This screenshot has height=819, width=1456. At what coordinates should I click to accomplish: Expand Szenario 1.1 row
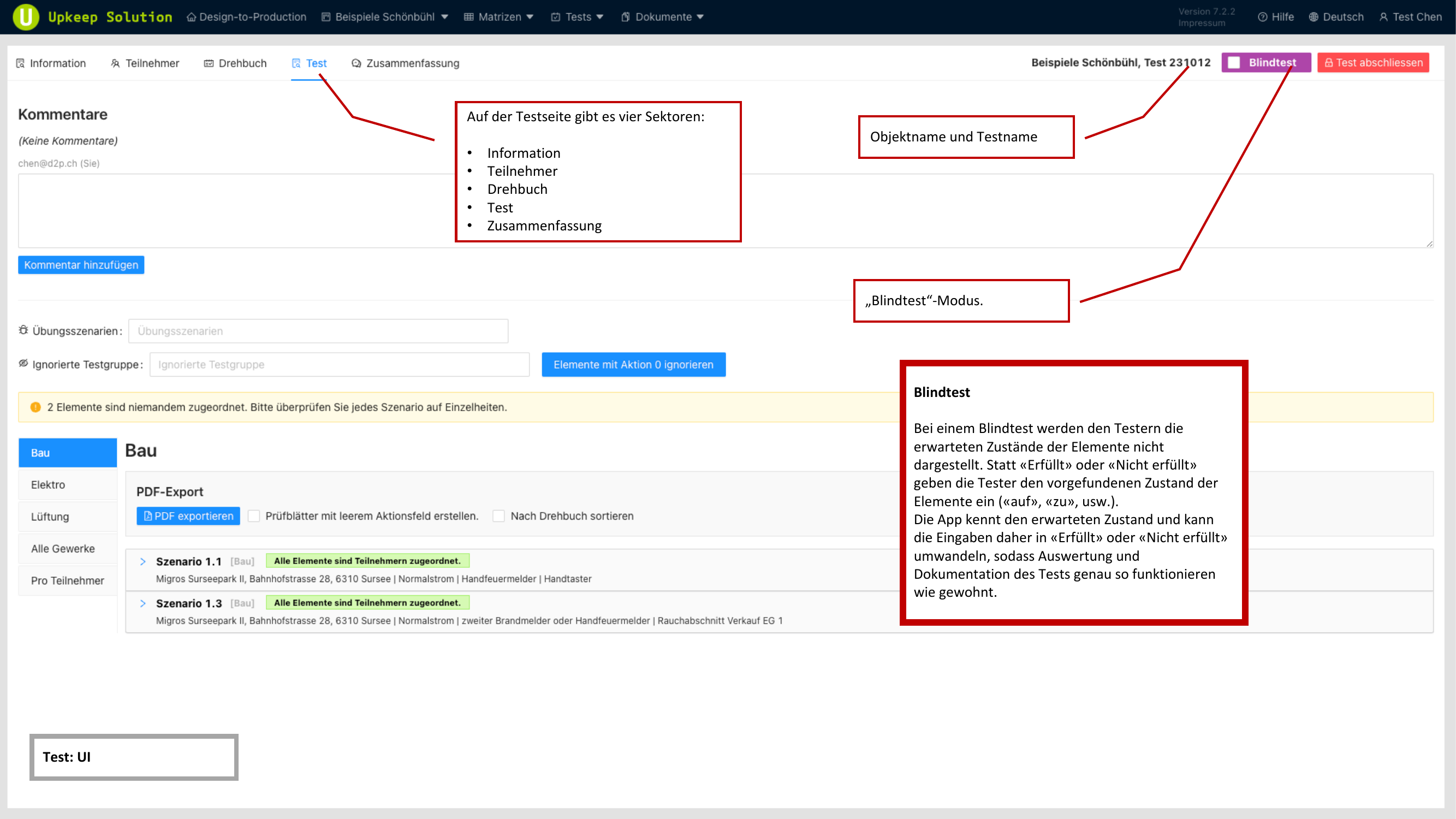[143, 561]
